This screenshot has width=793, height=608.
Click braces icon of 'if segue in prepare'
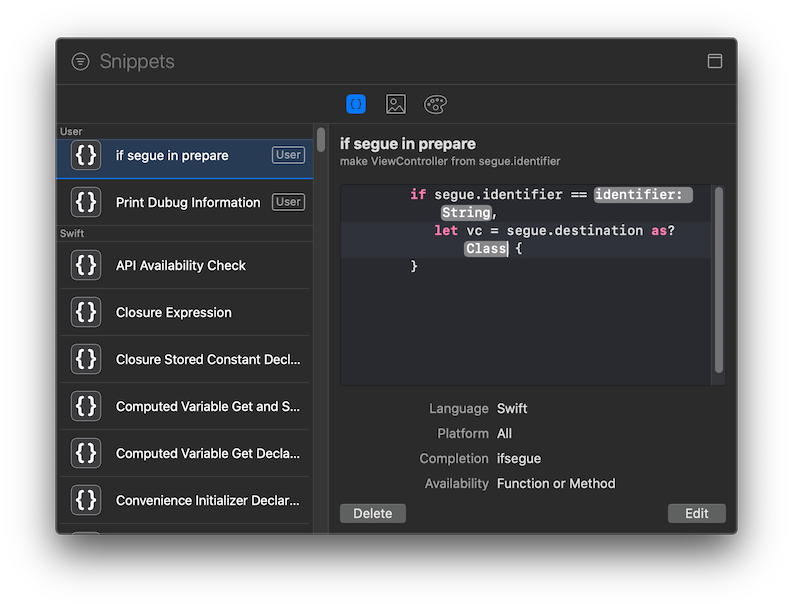pos(86,155)
